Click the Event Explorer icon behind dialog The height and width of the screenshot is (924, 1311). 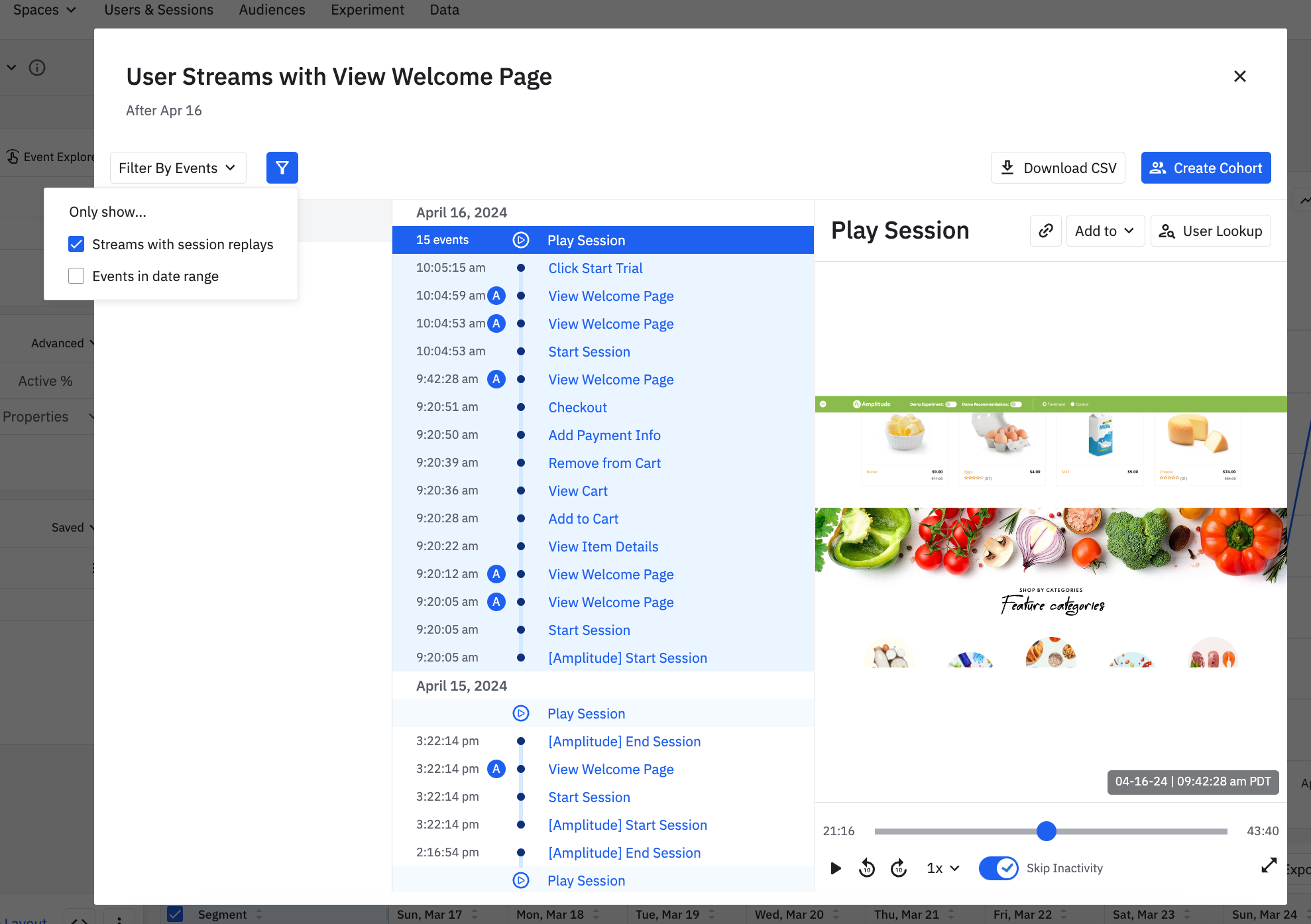pos(13,157)
